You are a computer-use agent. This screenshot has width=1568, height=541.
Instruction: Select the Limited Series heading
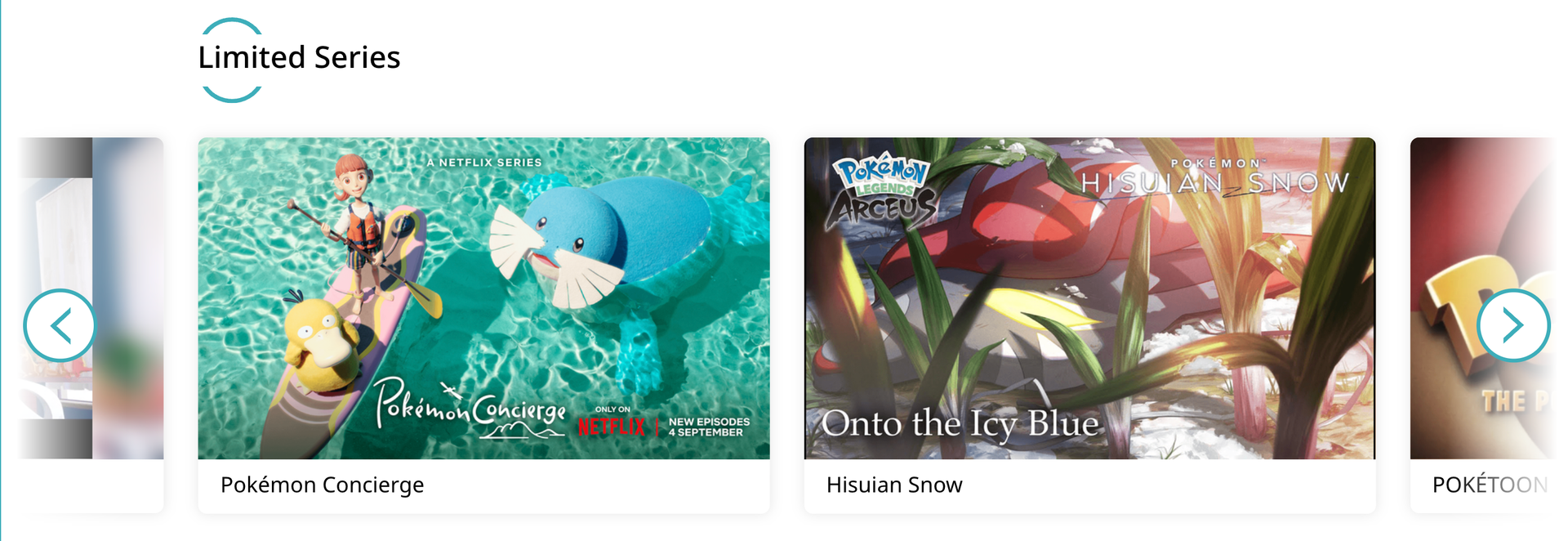pos(299,57)
